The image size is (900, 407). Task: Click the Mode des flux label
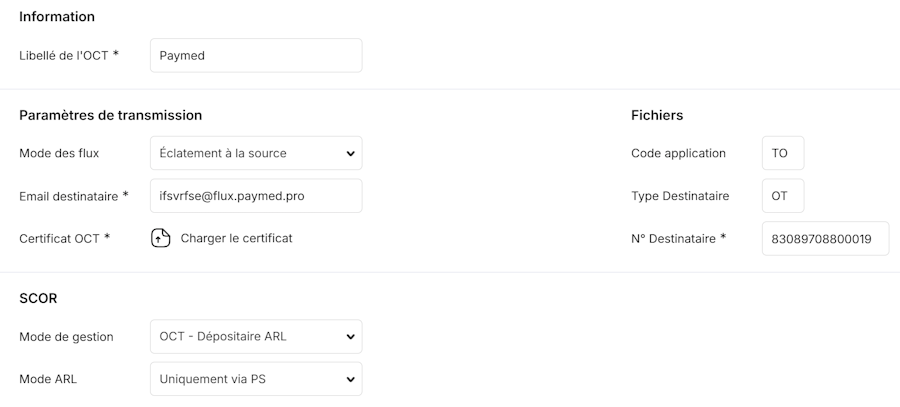(59, 153)
